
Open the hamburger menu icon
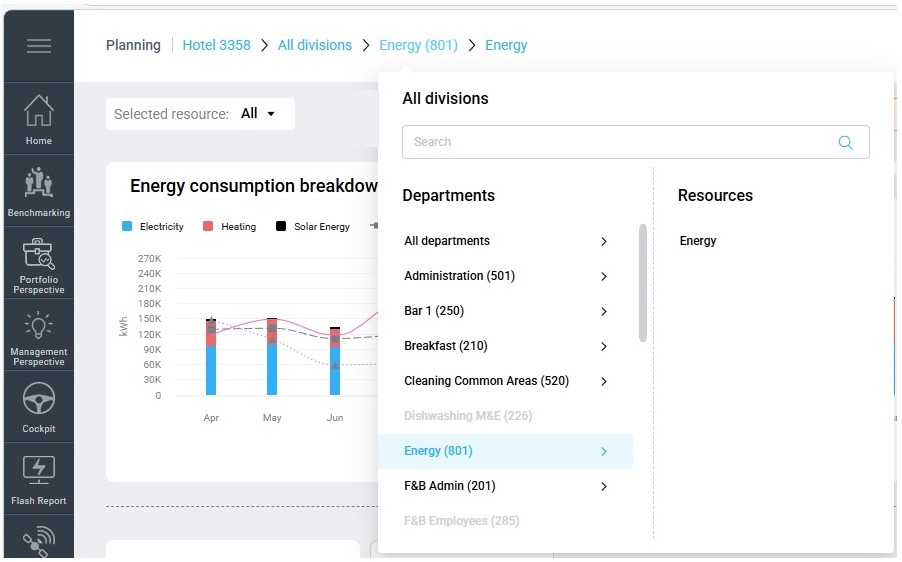click(x=38, y=46)
